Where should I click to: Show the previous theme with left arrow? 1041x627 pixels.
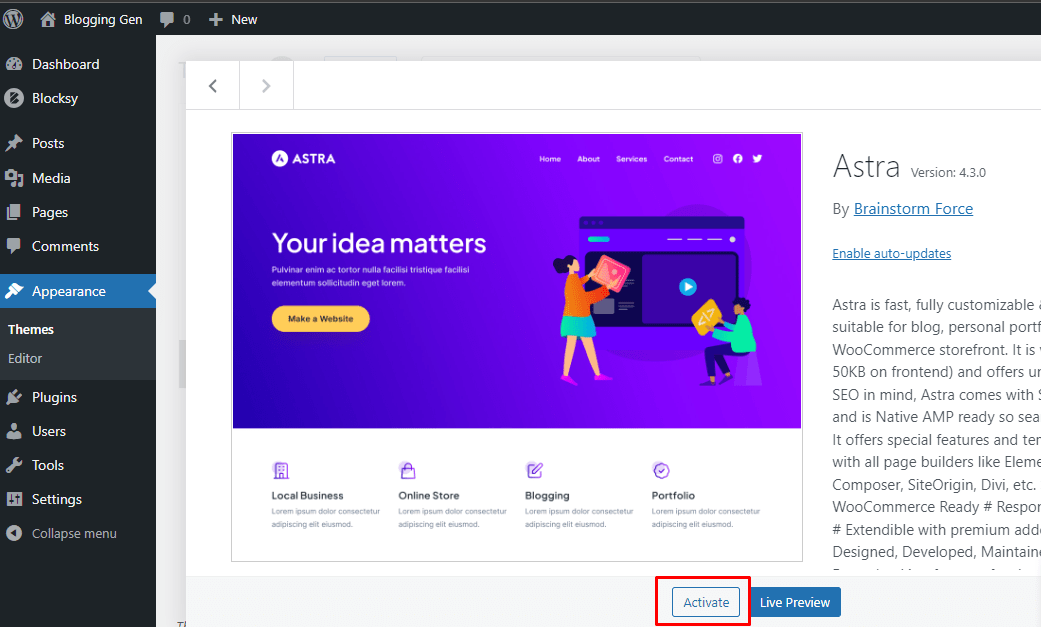pos(212,85)
